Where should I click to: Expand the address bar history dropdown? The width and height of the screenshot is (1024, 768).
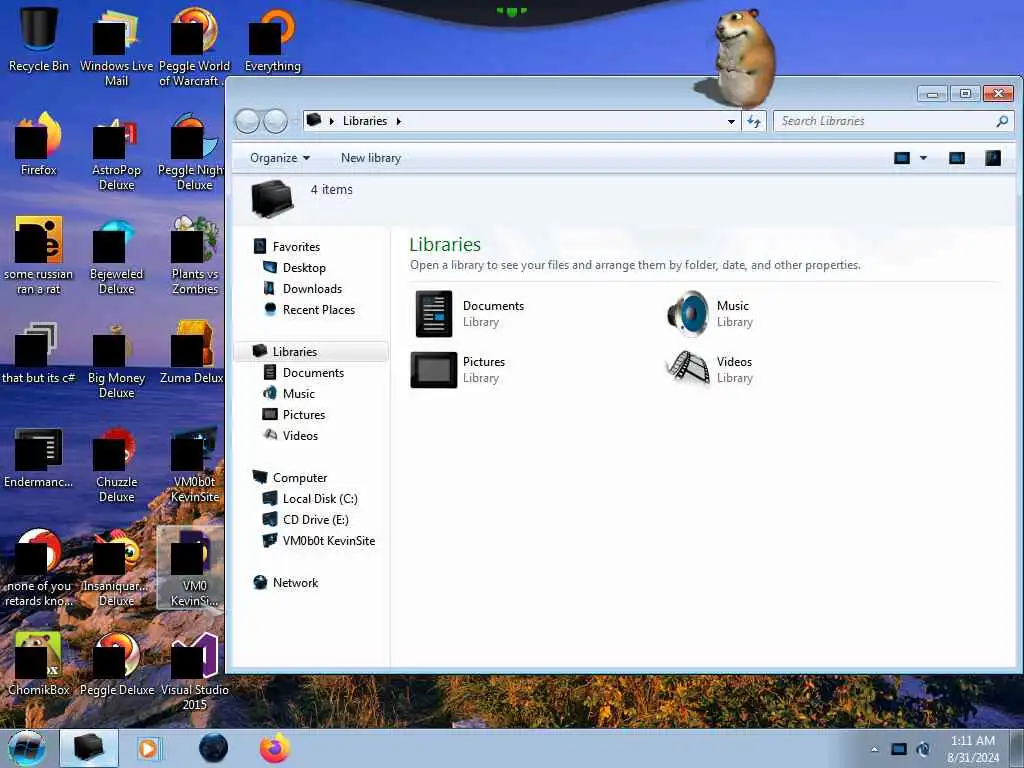click(731, 121)
